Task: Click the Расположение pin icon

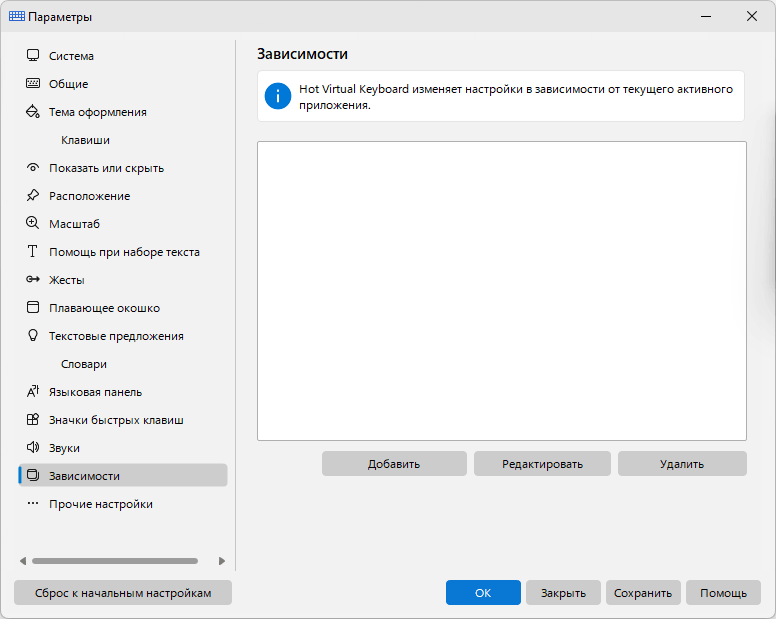Action: point(33,195)
